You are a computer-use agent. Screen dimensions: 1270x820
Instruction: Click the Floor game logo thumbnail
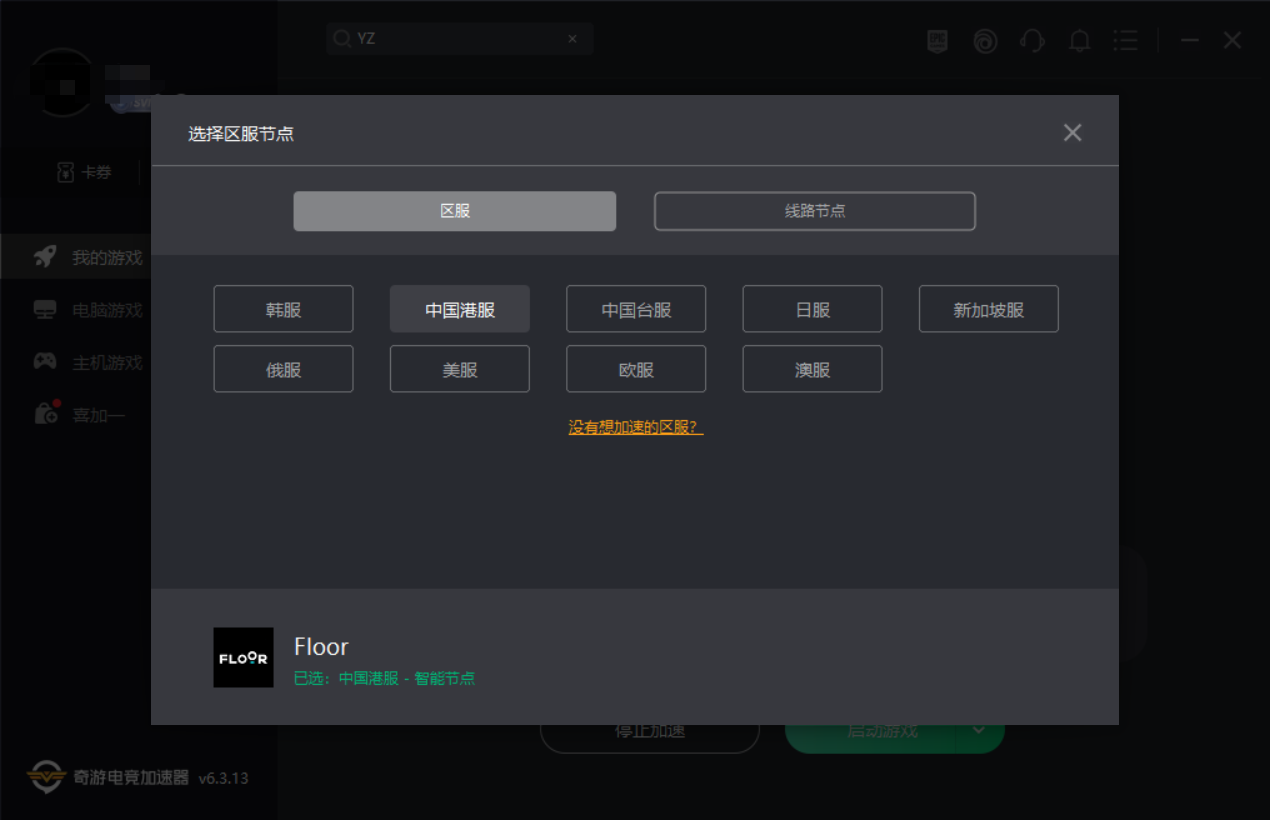243,657
